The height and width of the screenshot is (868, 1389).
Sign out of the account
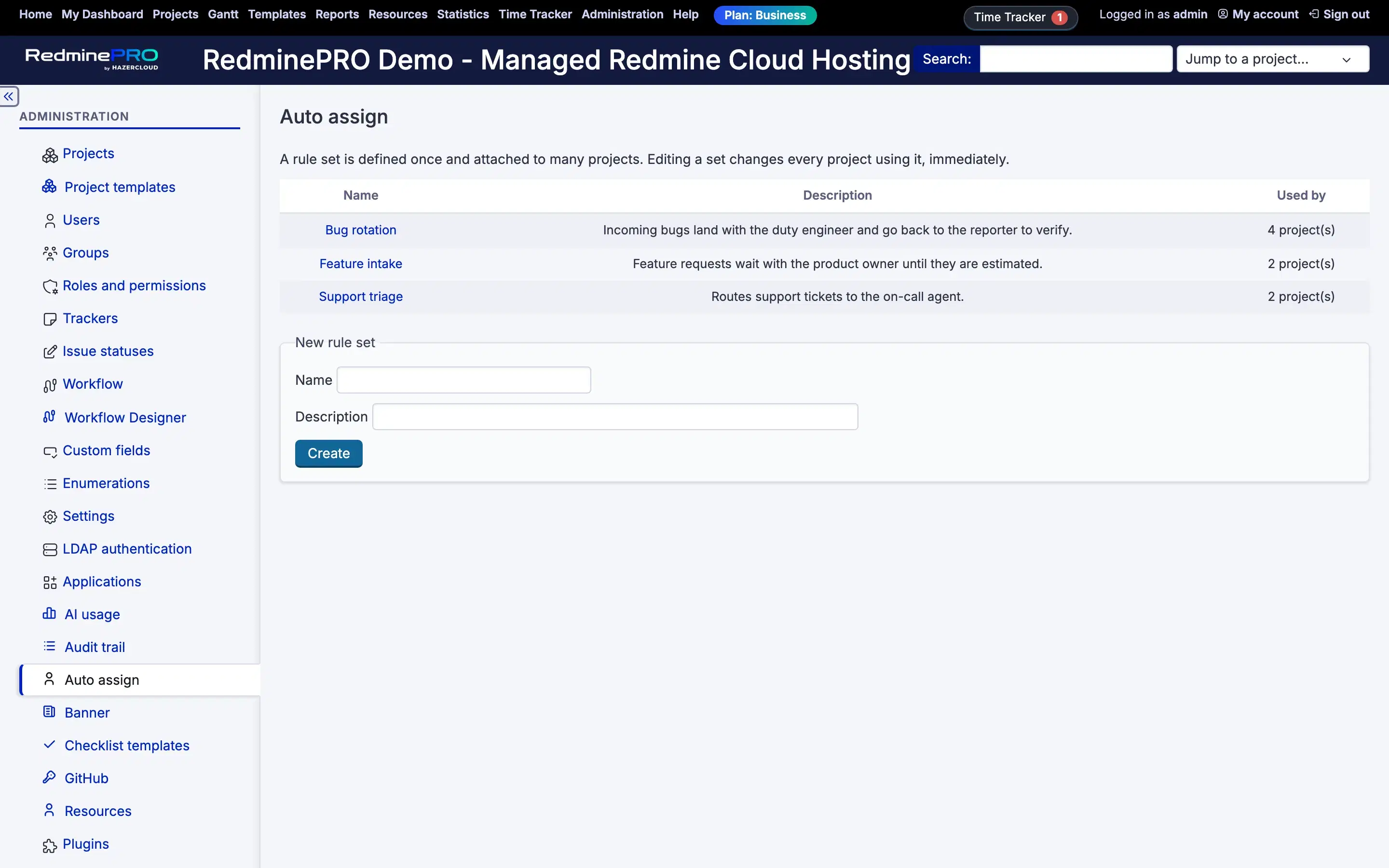(1339, 14)
